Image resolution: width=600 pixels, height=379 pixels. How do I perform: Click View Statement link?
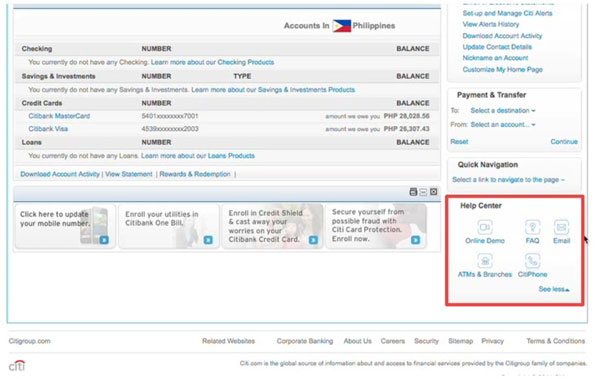[x=129, y=174]
